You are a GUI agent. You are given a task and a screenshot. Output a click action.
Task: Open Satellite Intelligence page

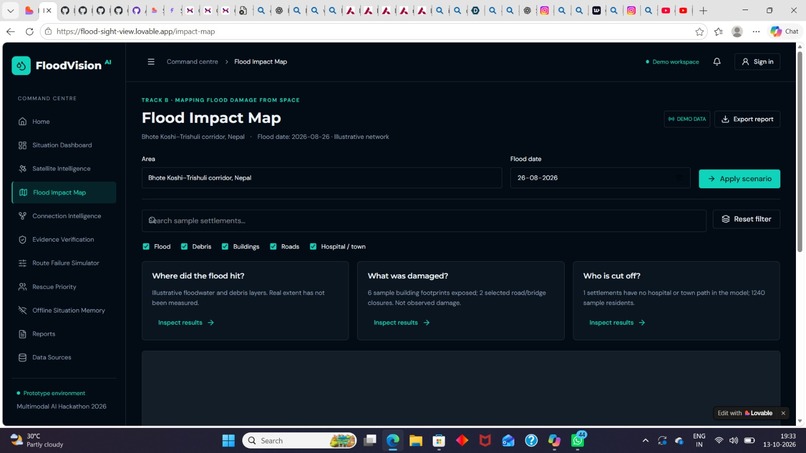(64, 169)
